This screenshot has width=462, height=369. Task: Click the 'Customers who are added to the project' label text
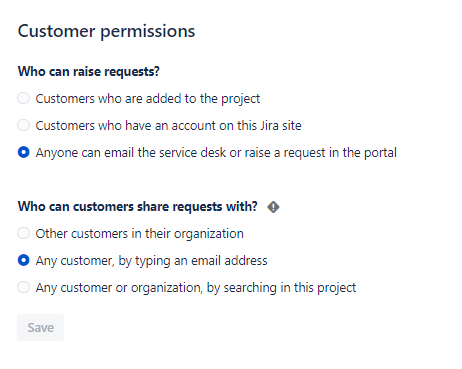tap(148, 99)
